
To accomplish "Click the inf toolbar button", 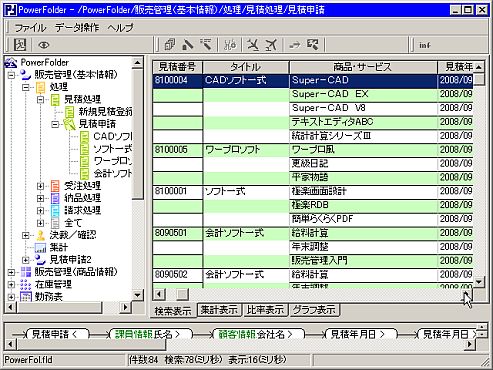I will pyautogui.click(x=425, y=45).
